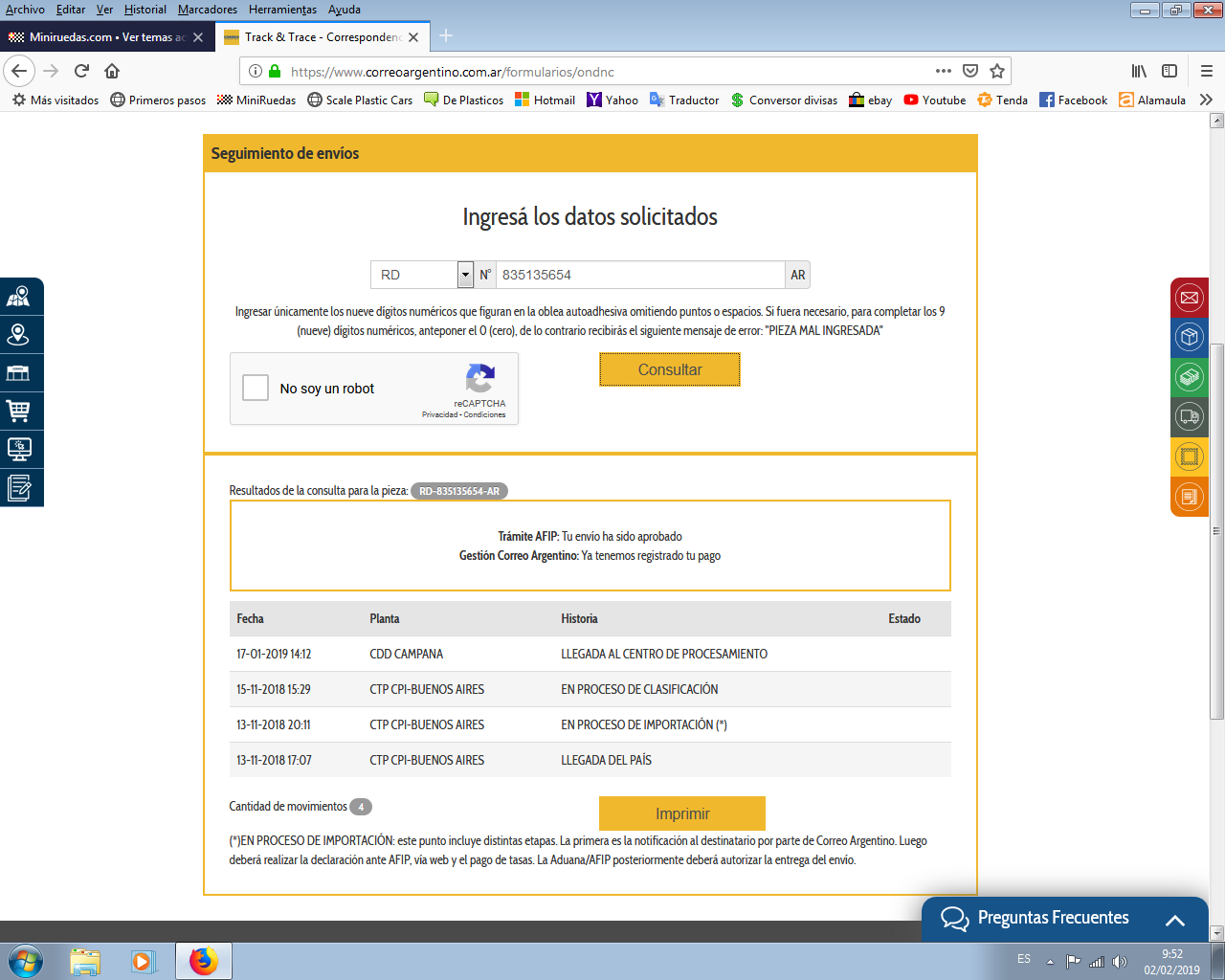Open the shopping cart icon in left sidebar

pyautogui.click(x=18, y=411)
